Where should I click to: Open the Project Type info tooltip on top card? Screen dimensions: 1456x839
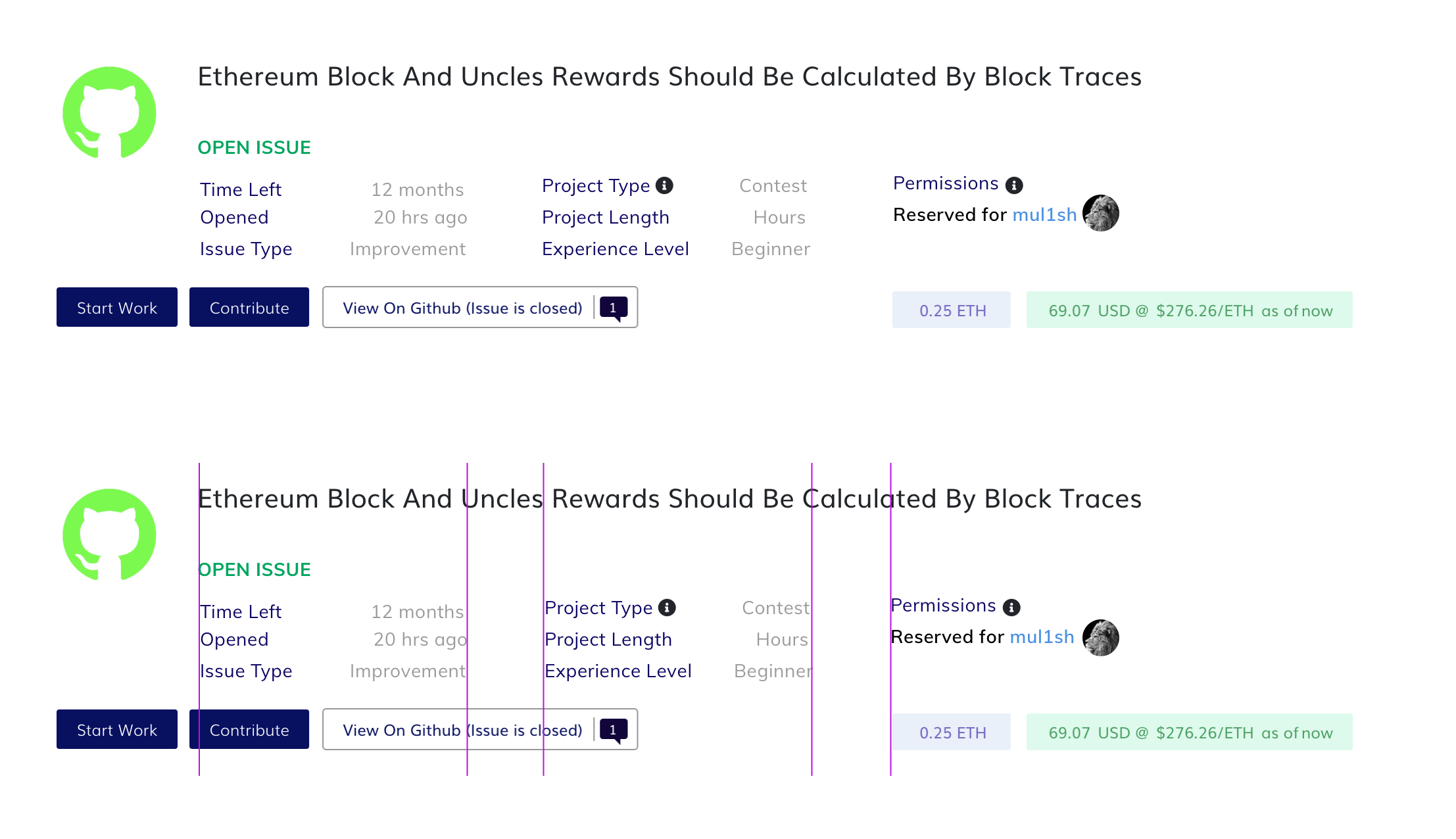tap(666, 185)
